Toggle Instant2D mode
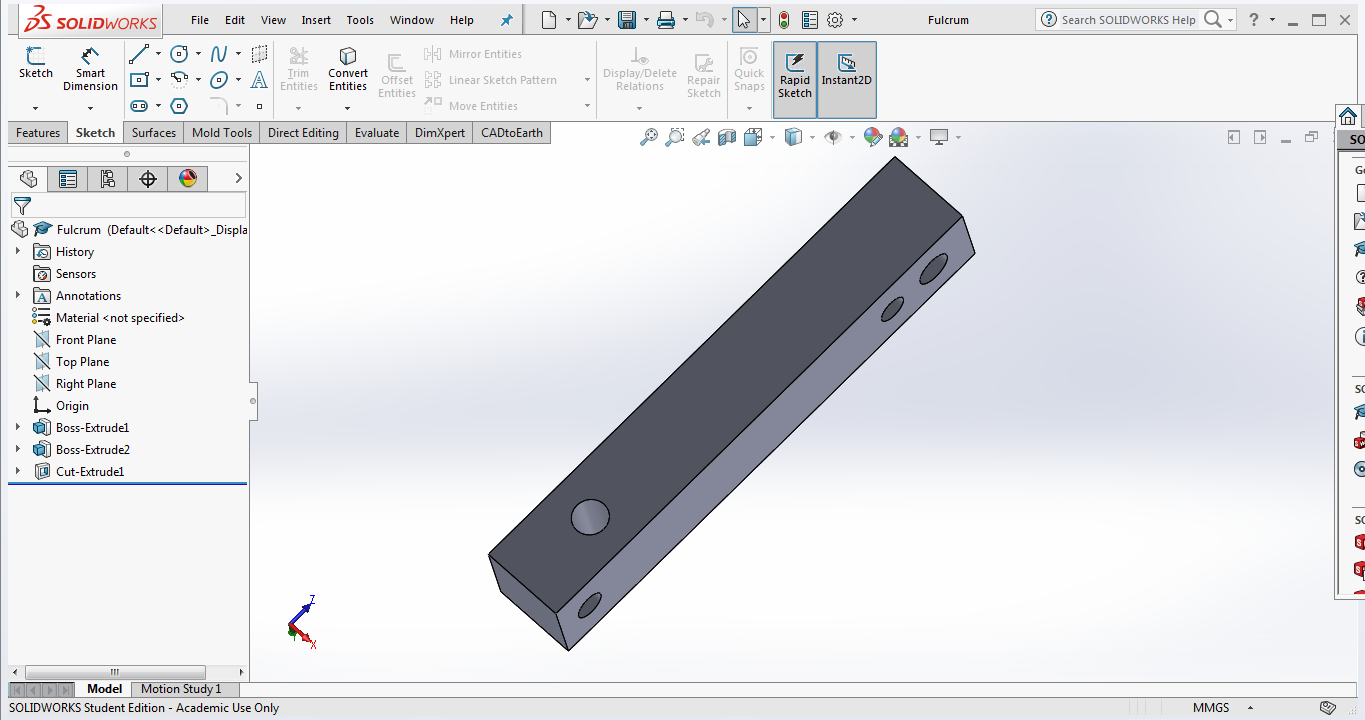This screenshot has width=1365, height=720. (847, 79)
